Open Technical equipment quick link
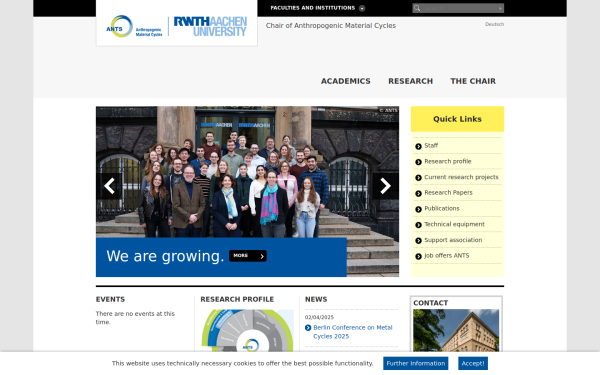The image size is (600, 375). click(454, 224)
